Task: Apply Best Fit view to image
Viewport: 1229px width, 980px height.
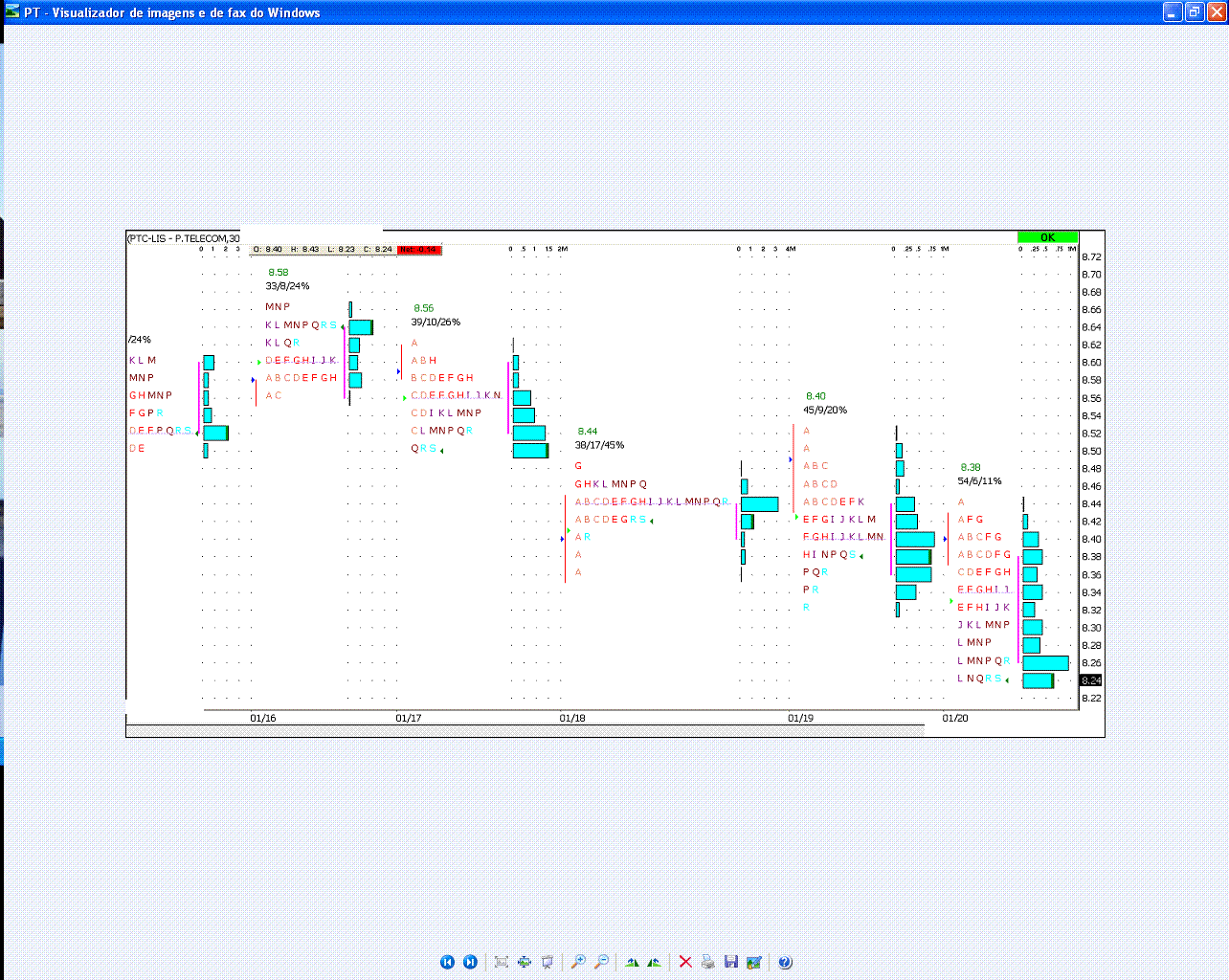Action: click(x=501, y=962)
